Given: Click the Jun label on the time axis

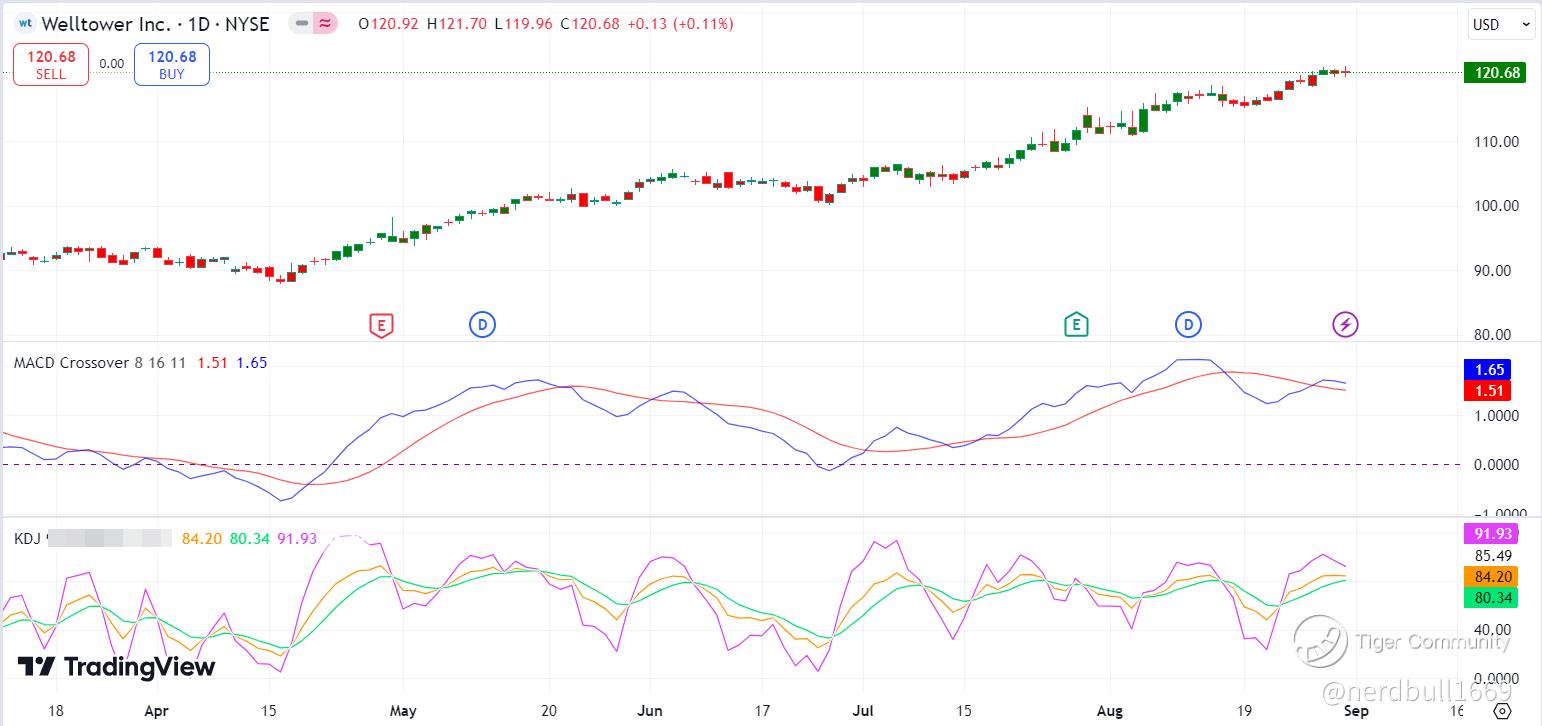Looking at the screenshot, I should (x=650, y=712).
